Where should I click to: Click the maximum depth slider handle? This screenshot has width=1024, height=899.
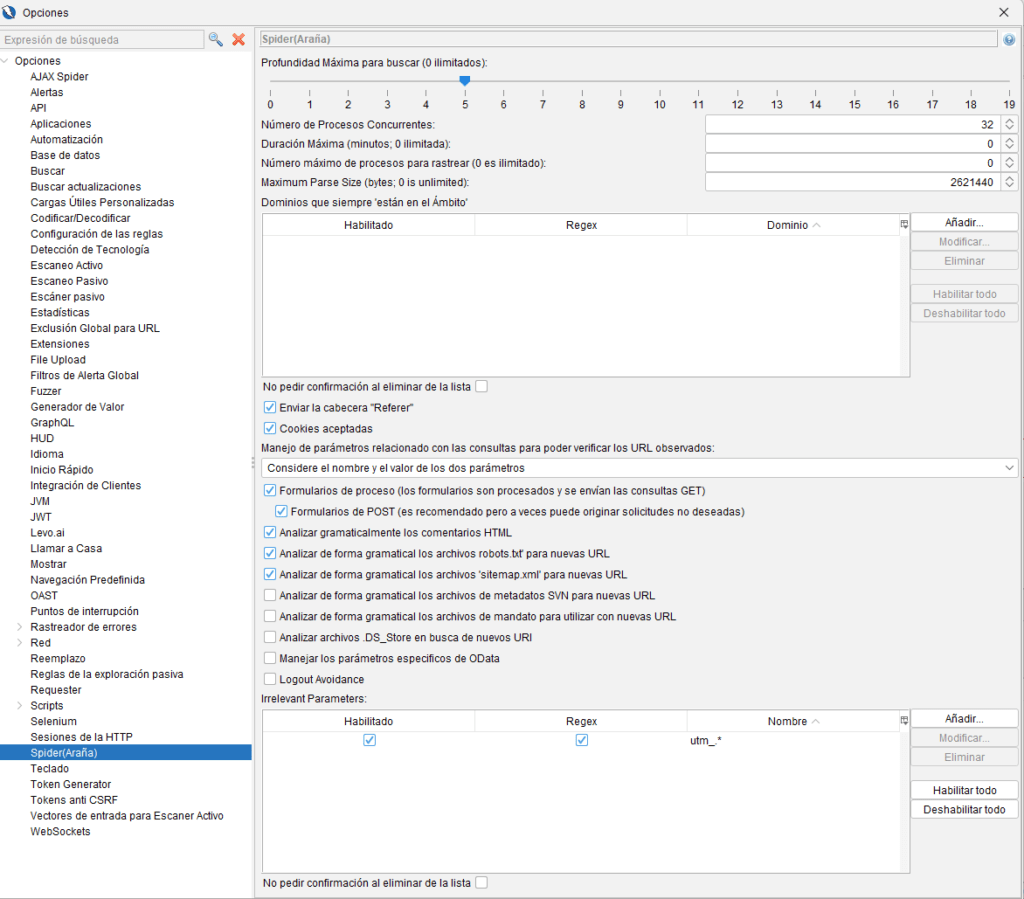coord(465,81)
